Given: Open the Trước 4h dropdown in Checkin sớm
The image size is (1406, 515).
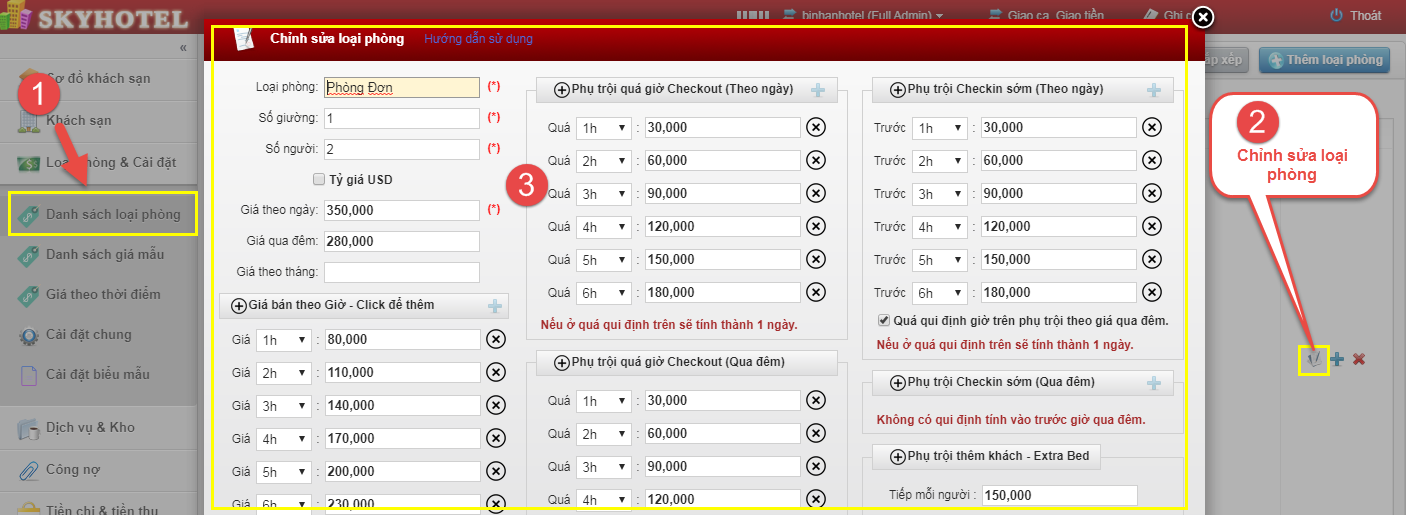Looking at the screenshot, I should pyautogui.click(x=940, y=226).
